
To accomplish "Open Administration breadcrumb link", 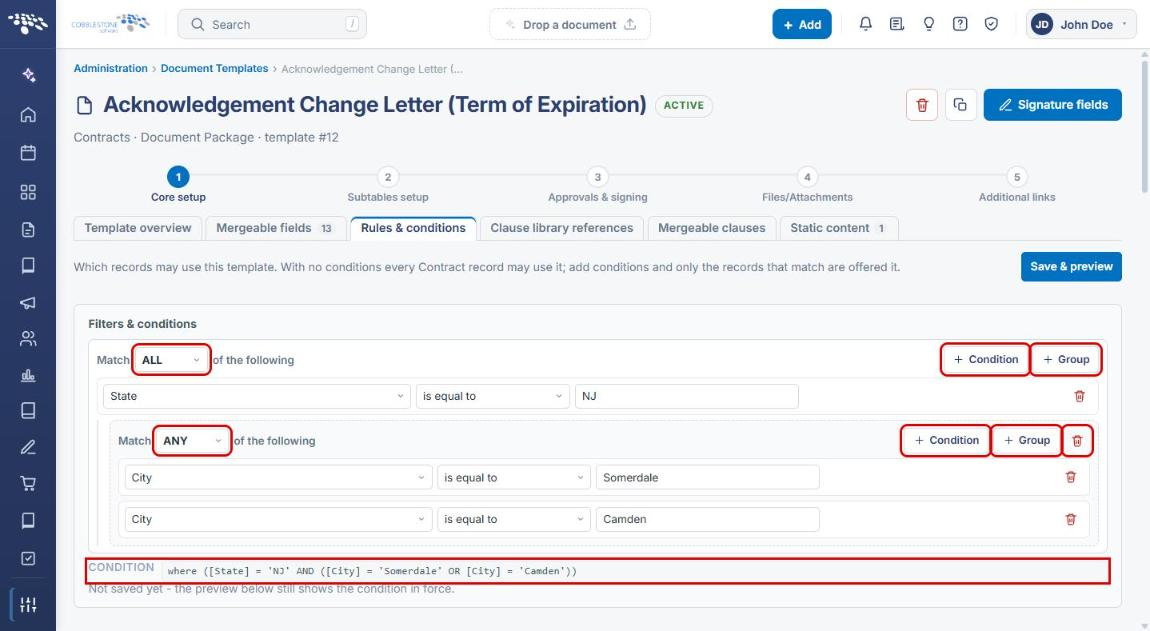I will [x=111, y=68].
